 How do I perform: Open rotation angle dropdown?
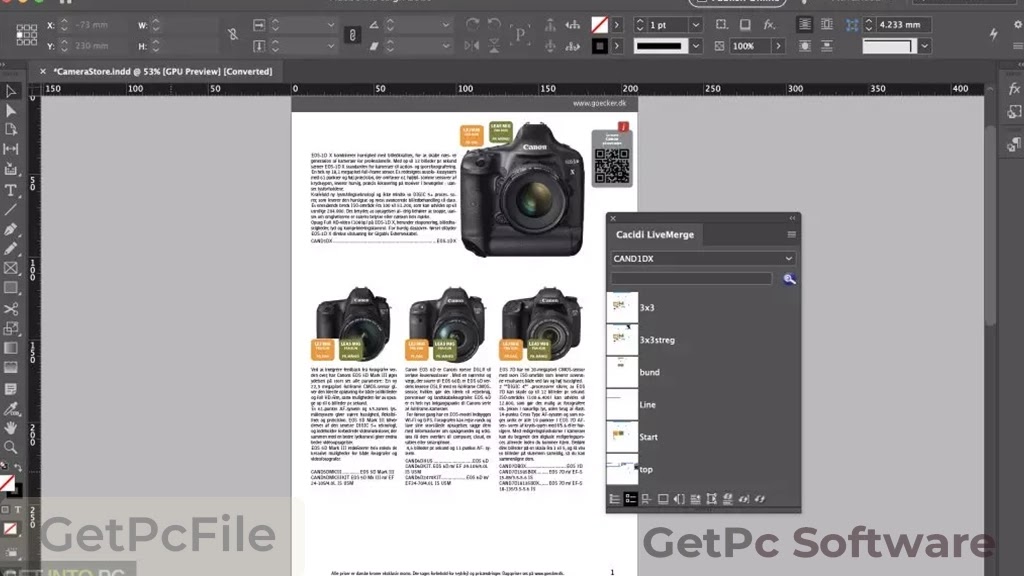point(445,25)
